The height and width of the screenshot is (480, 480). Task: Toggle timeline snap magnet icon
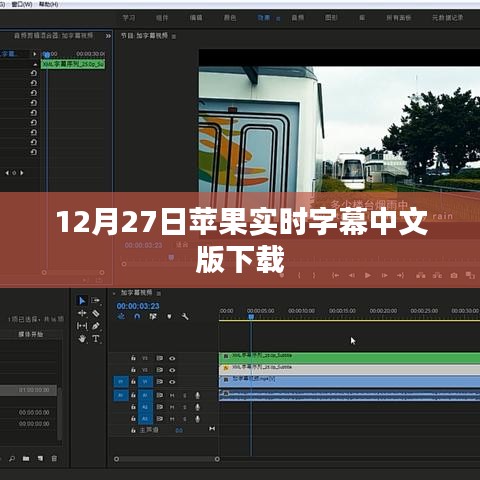[x=137, y=316]
